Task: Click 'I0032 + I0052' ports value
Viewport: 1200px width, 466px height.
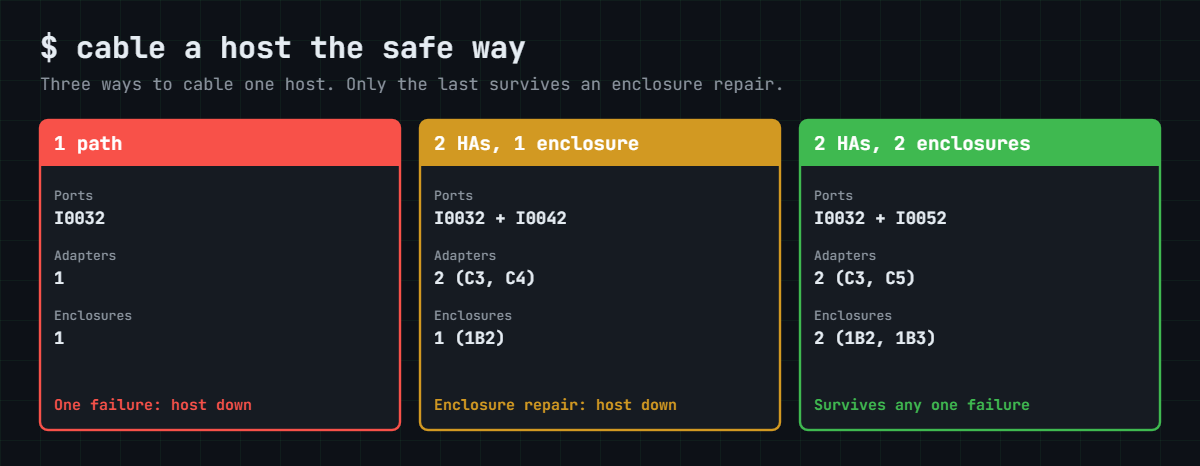Action: (x=880, y=217)
